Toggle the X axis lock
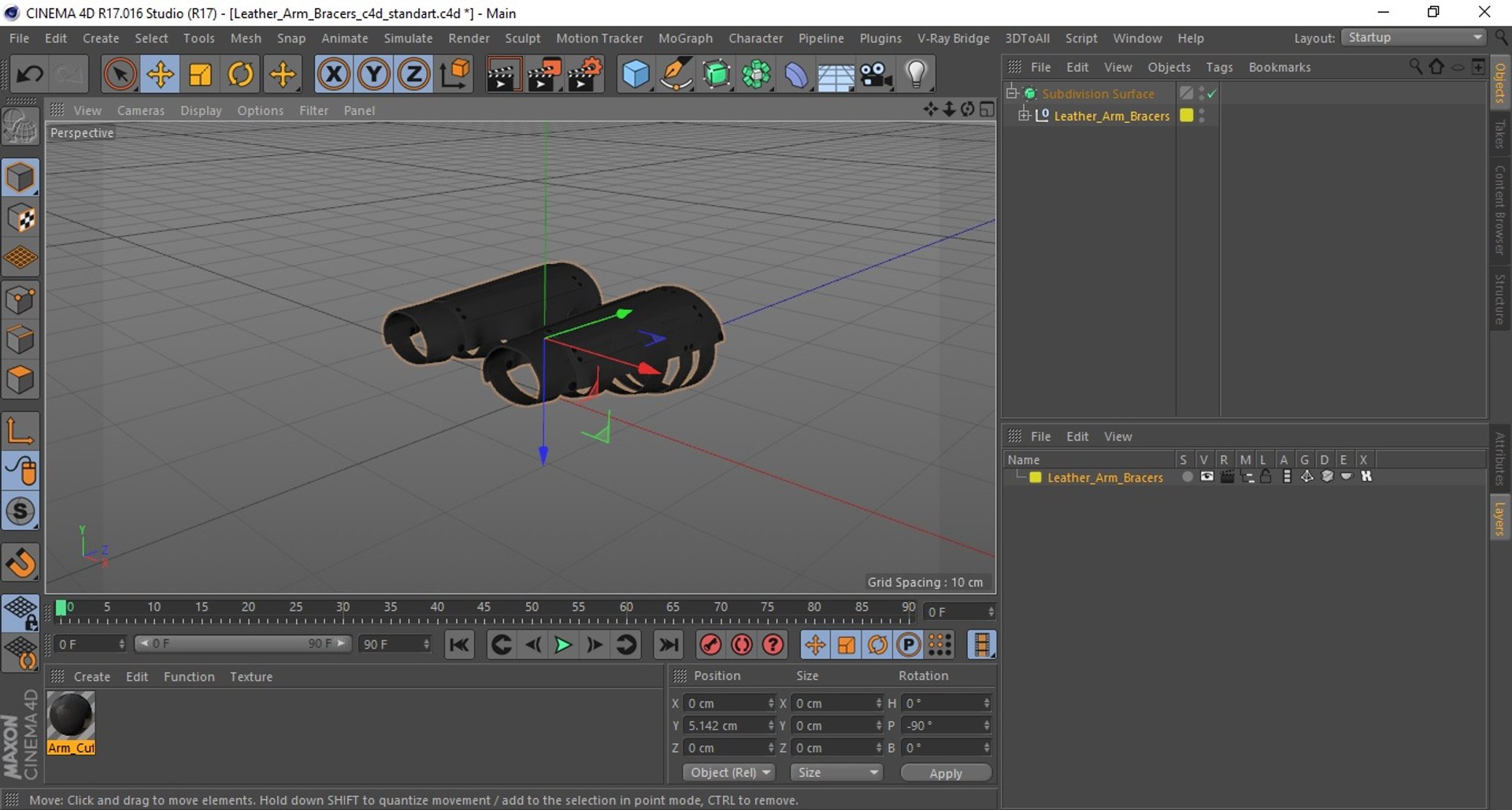Screen dimensions: 1512x810 pyautogui.click(x=333, y=75)
